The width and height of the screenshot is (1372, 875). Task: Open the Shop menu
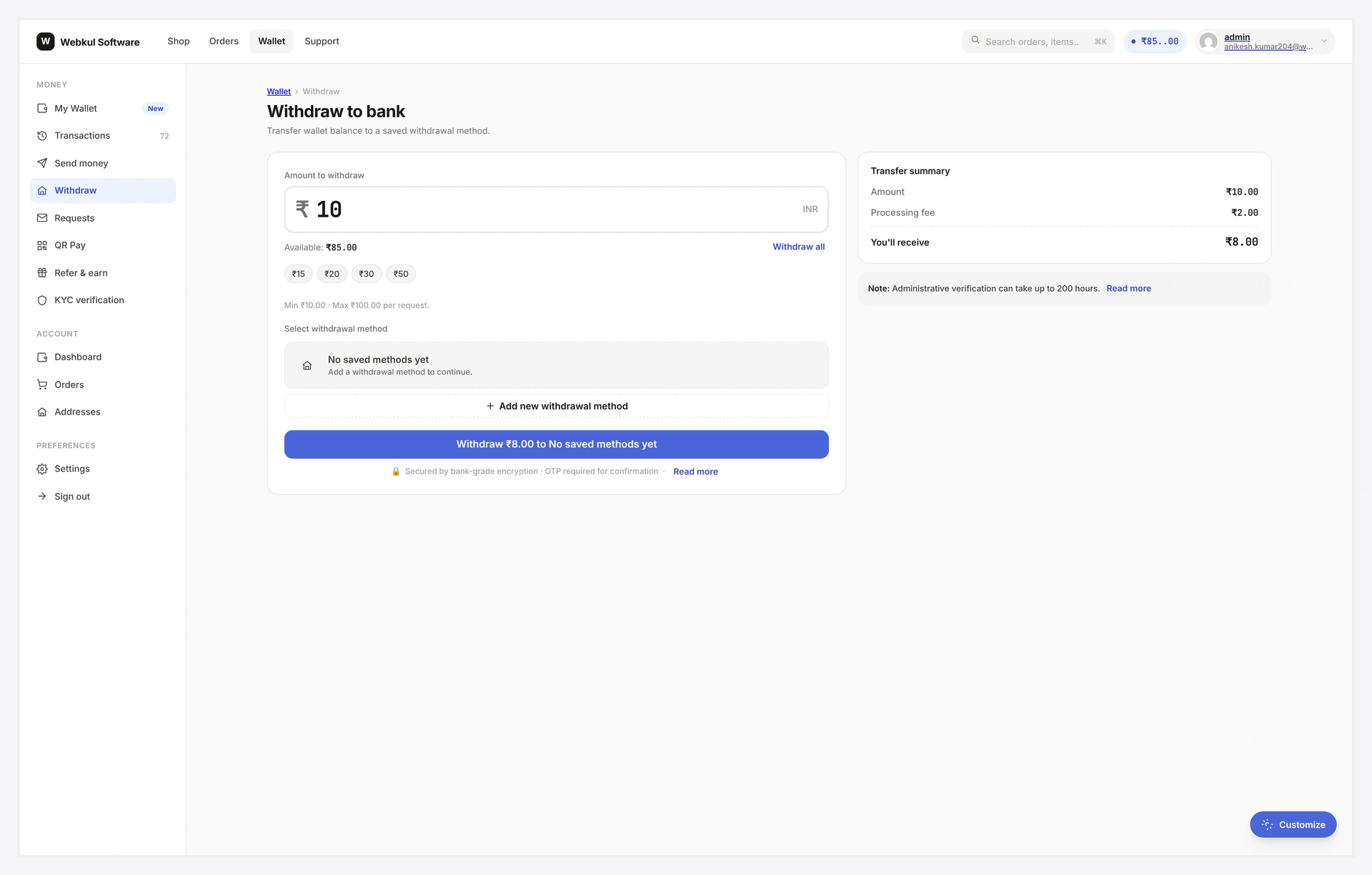click(179, 41)
